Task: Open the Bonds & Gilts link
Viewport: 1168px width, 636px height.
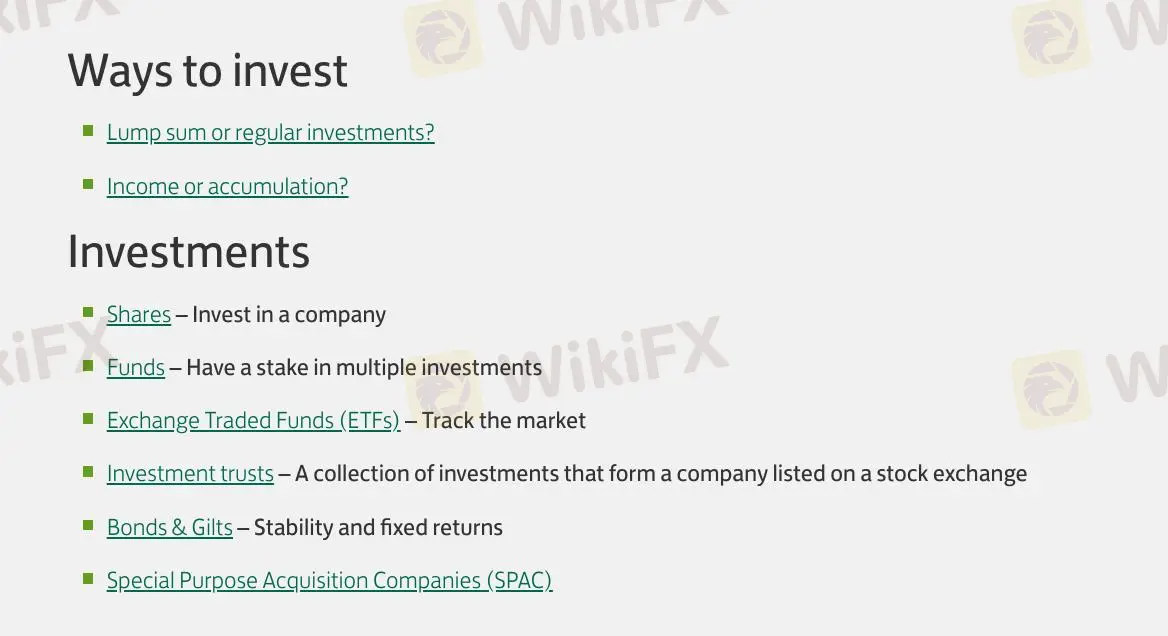Action: pyautogui.click(x=169, y=527)
